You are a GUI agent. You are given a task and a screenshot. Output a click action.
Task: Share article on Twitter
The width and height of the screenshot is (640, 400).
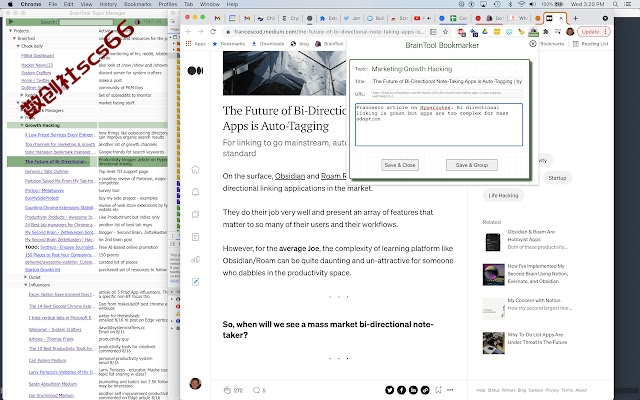(x=389, y=390)
